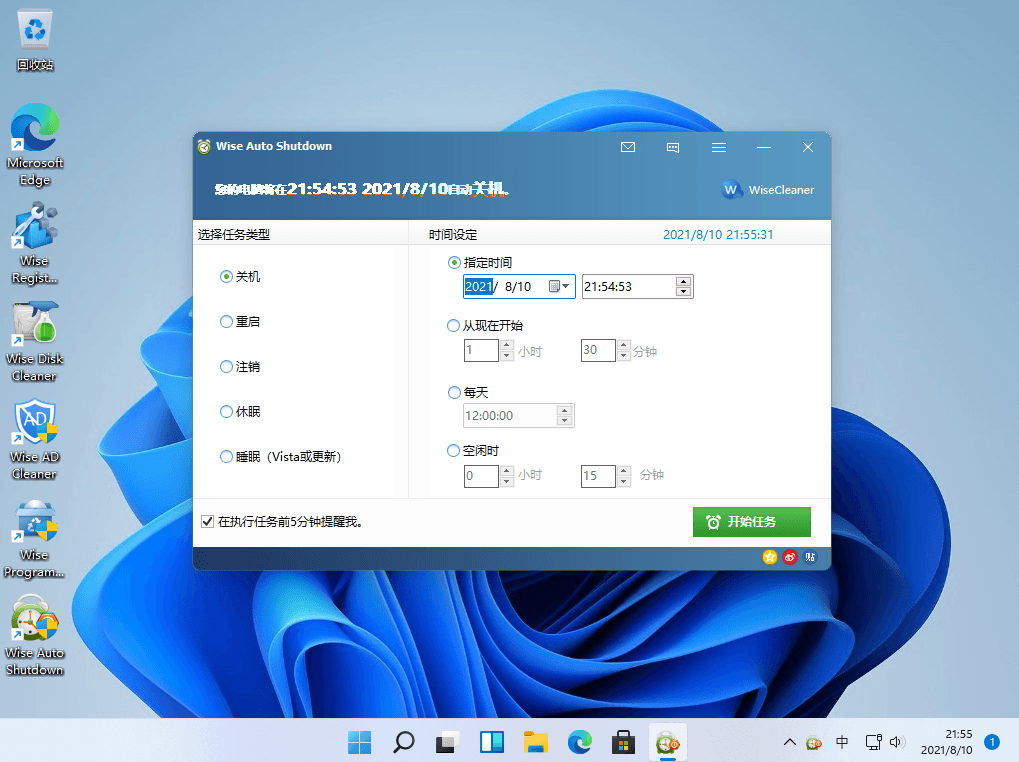Viewport: 1019px width, 762px height.
Task: Open taskbar Search magnifier
Action: point(404,742)
